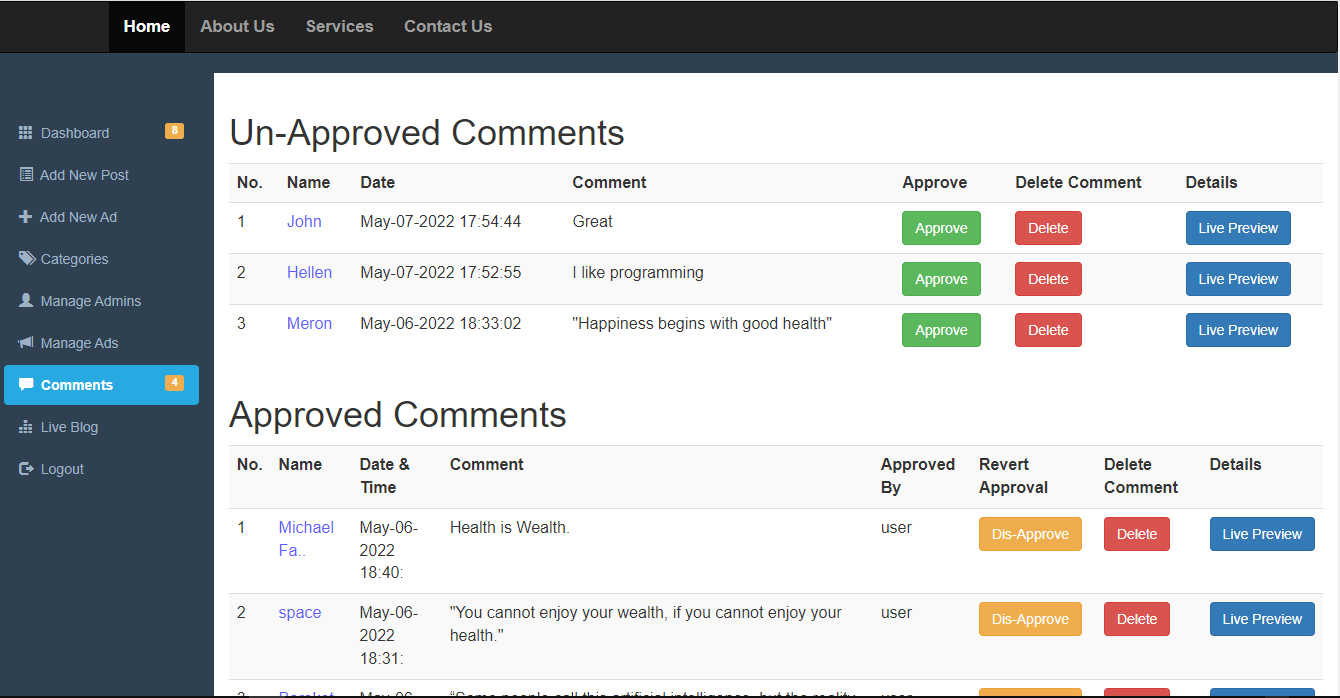Open Manage Admins in sidebar
The image size is (1340, 698).
pyautogui.click(x=101, y=301)
